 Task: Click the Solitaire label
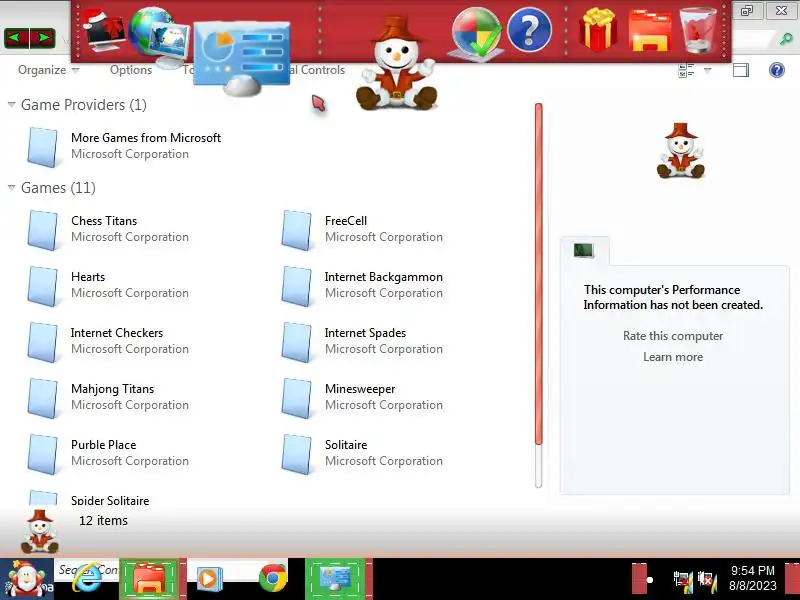pos(346,444)
